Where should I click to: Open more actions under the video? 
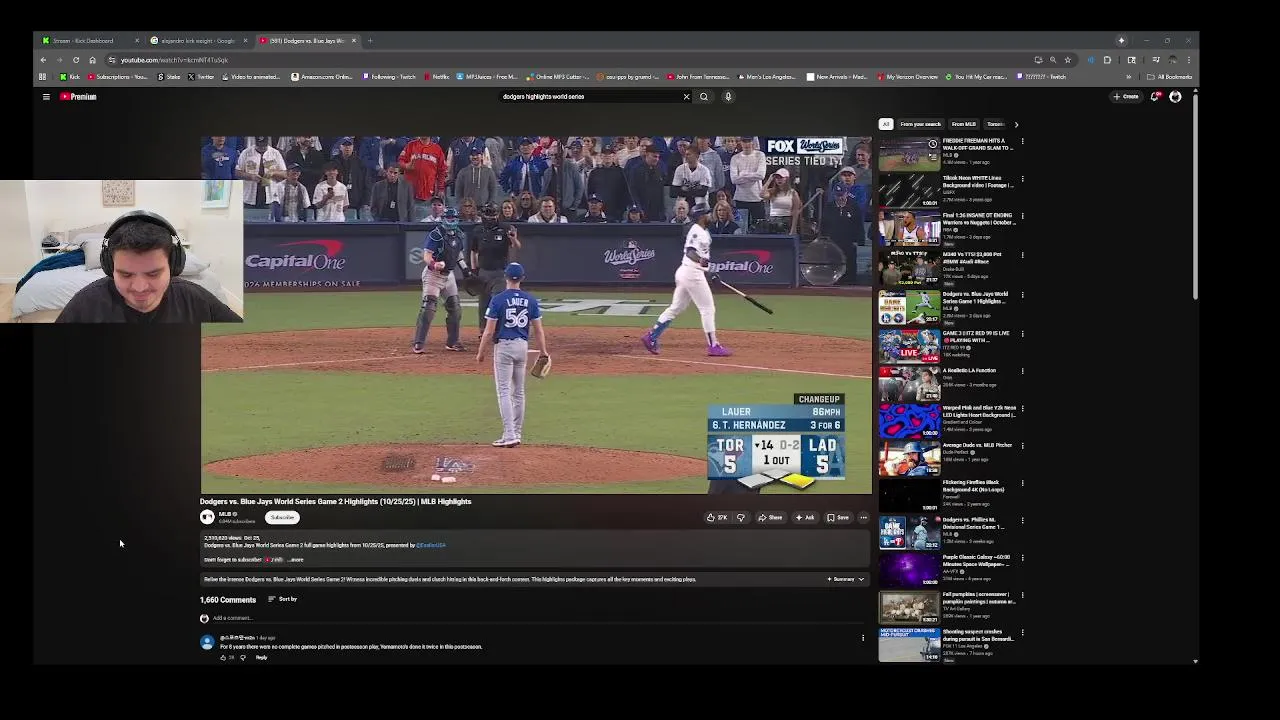(863, 517)
